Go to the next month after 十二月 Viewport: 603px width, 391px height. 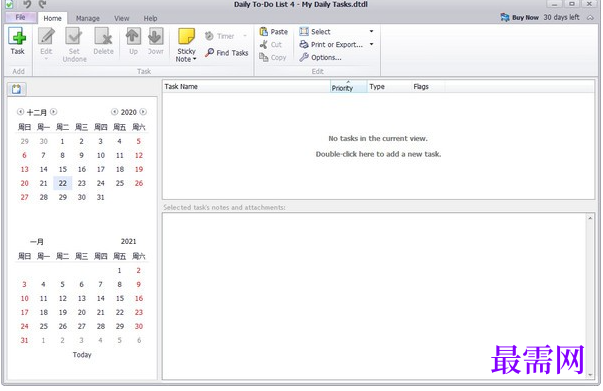point(53,112)
